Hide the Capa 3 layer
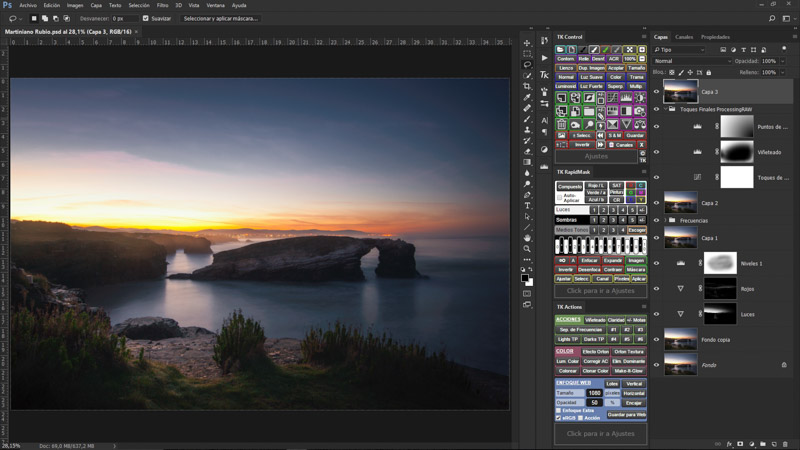Screen dimensions: 800x450 [656, 92]
